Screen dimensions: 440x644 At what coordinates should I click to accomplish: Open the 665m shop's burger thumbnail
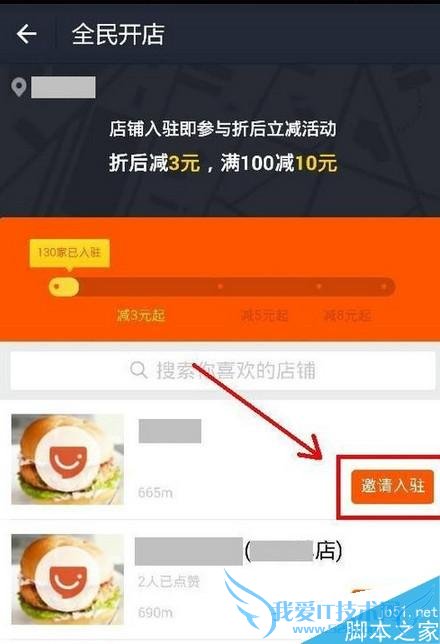point(67,459)
